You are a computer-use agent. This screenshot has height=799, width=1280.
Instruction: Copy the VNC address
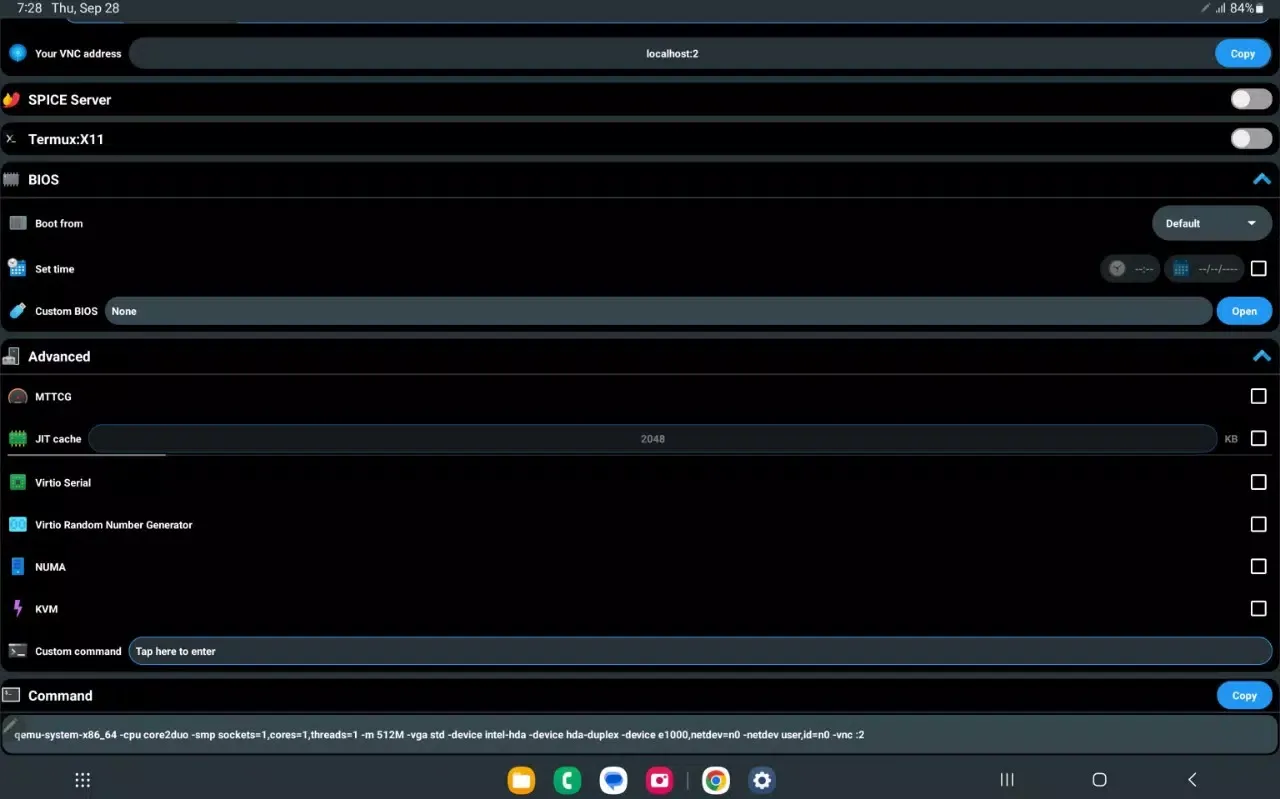tap(1243, 54)
